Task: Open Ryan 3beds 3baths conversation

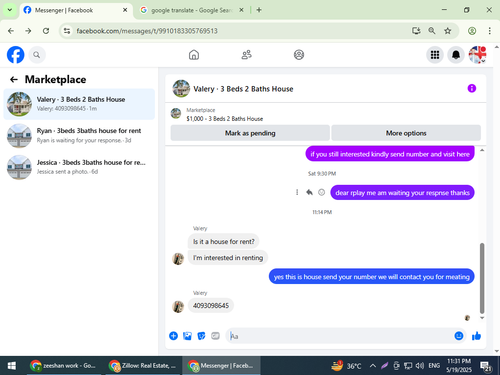Action: [x=79, y=135]
